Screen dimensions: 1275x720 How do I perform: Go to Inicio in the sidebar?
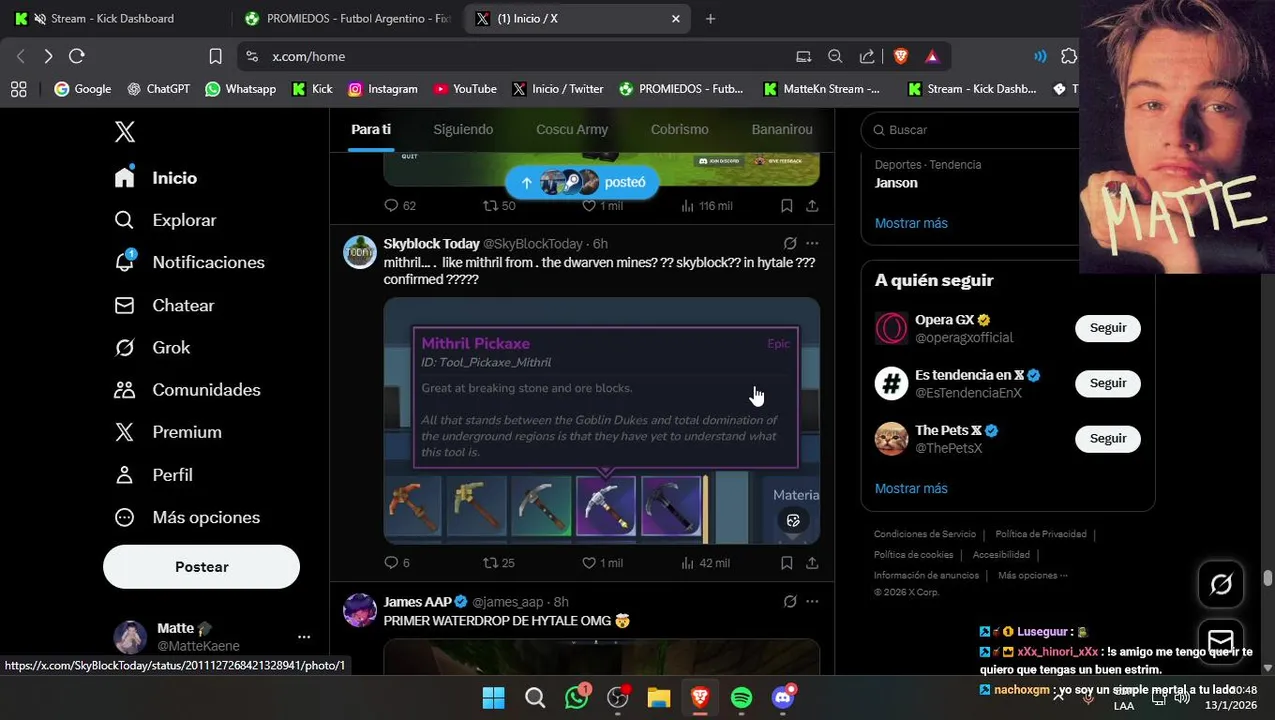tap(156, 178)
